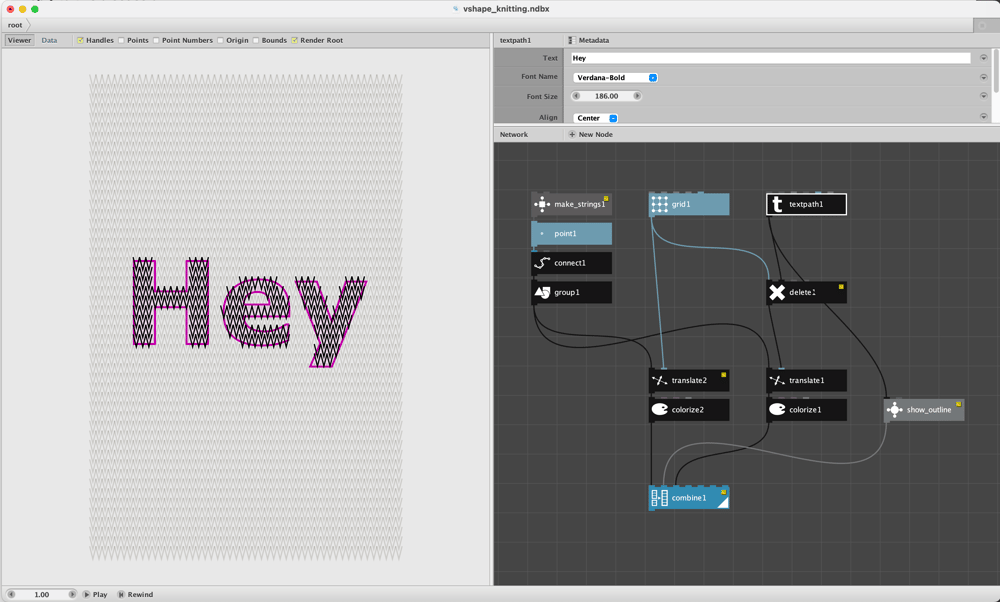
Task: Click the Text input field containing Hey
Action: (x=770, y=58)
